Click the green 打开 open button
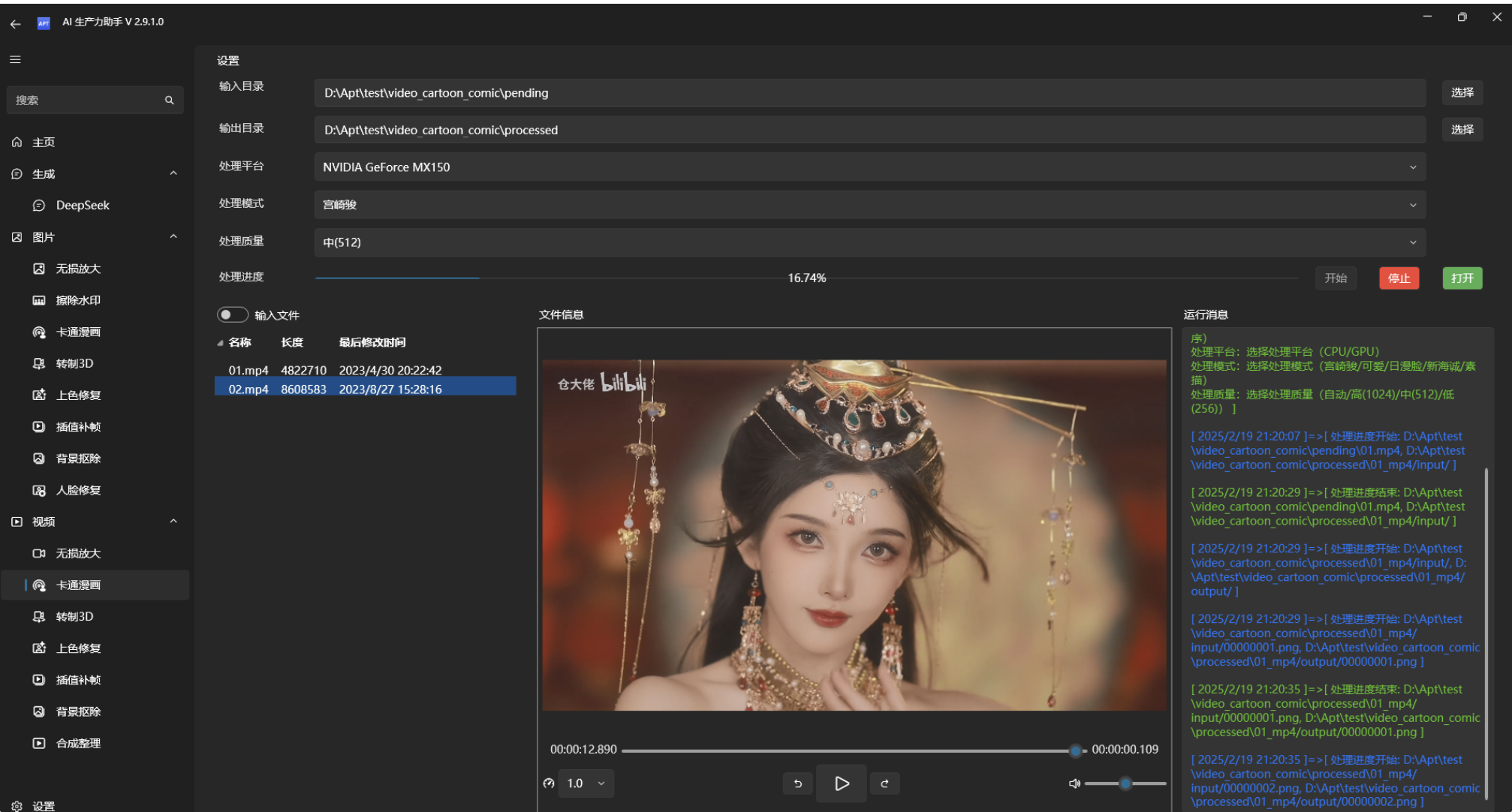The image size is (1512, 812). pos(1462,278)
